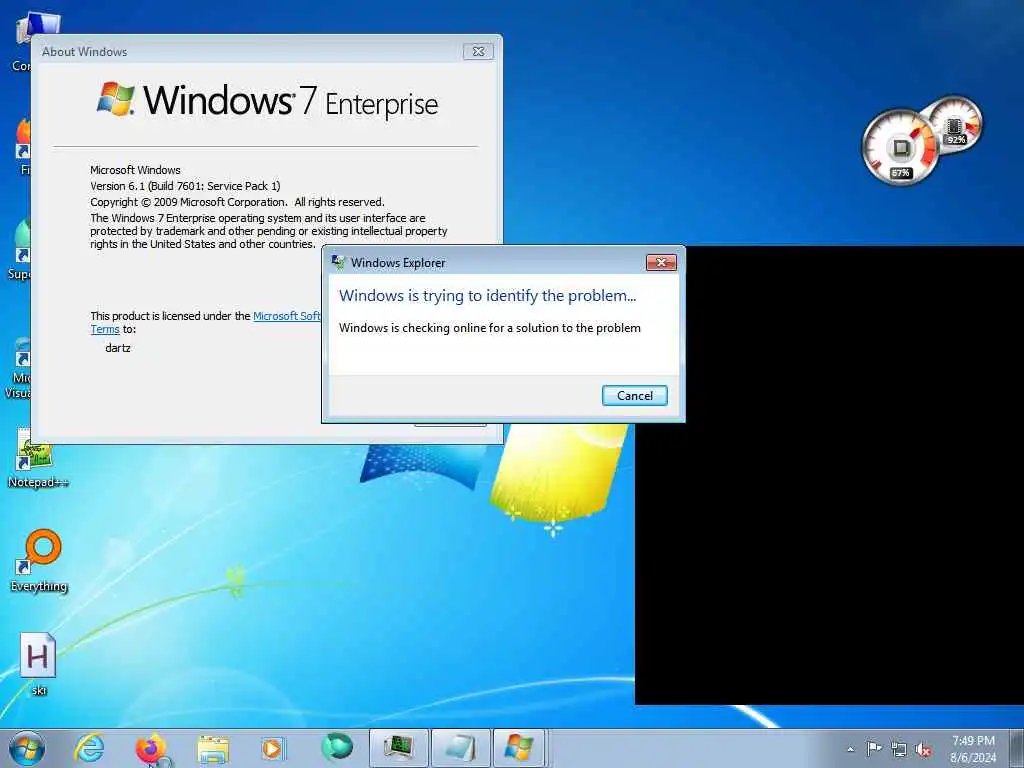Select the 'ski' file desktop icon

[38, 664]
